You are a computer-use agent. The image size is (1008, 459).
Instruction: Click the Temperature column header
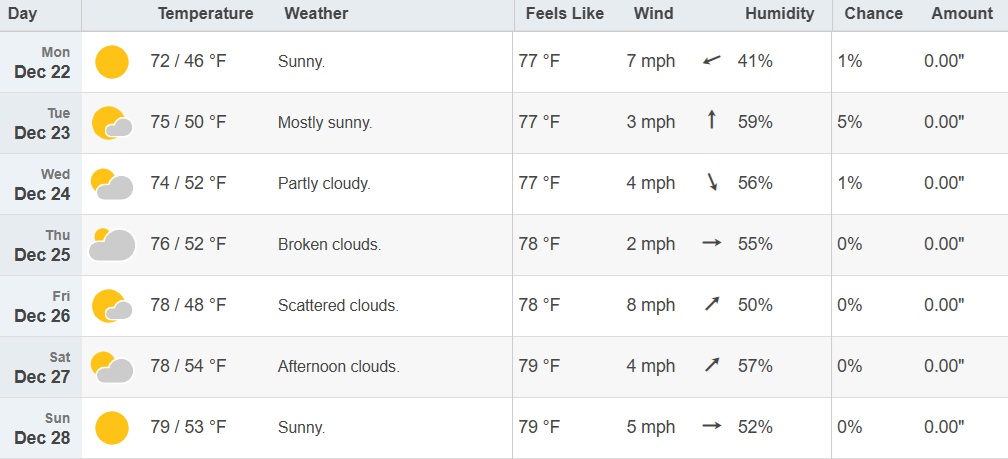[205, 14]
